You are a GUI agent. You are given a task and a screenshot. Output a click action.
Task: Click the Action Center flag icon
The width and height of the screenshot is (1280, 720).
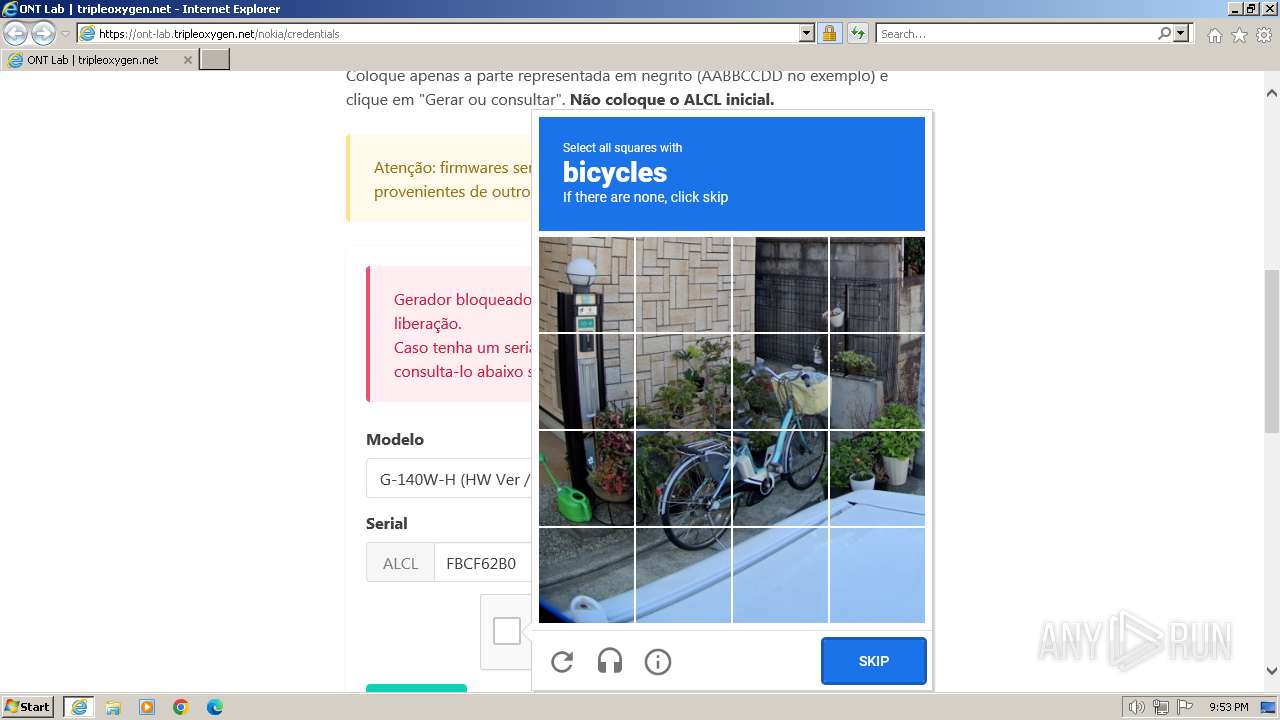tap(1184, 707)
